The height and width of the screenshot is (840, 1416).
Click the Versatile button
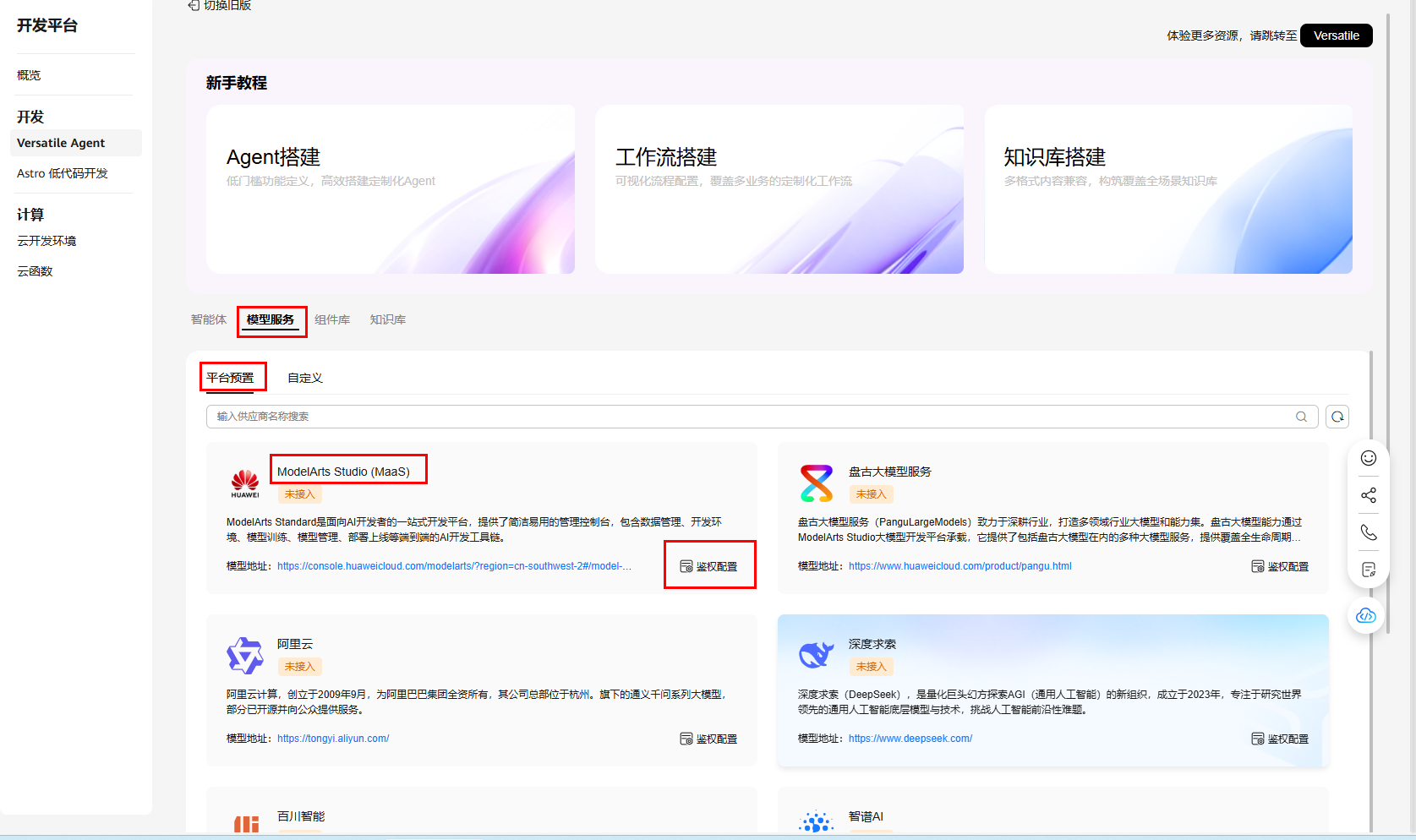[x=1336, y=35]
